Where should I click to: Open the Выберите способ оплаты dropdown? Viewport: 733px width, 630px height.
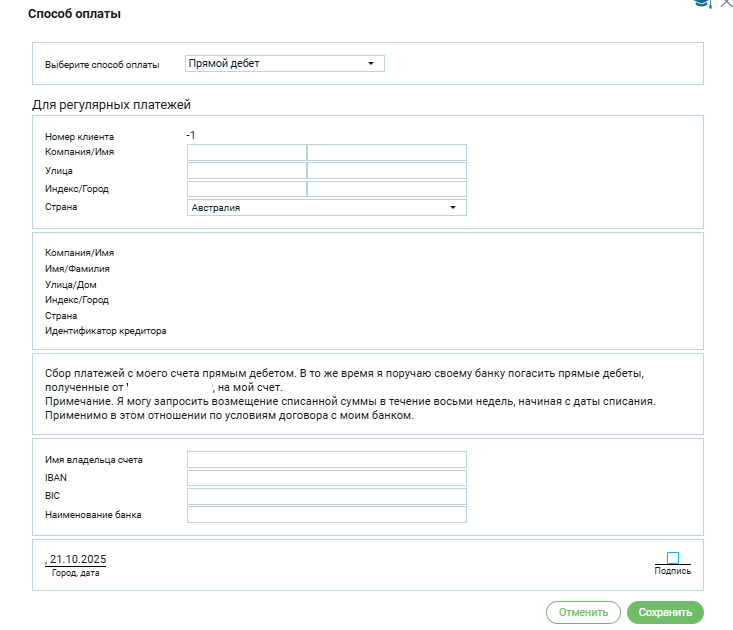285,64
